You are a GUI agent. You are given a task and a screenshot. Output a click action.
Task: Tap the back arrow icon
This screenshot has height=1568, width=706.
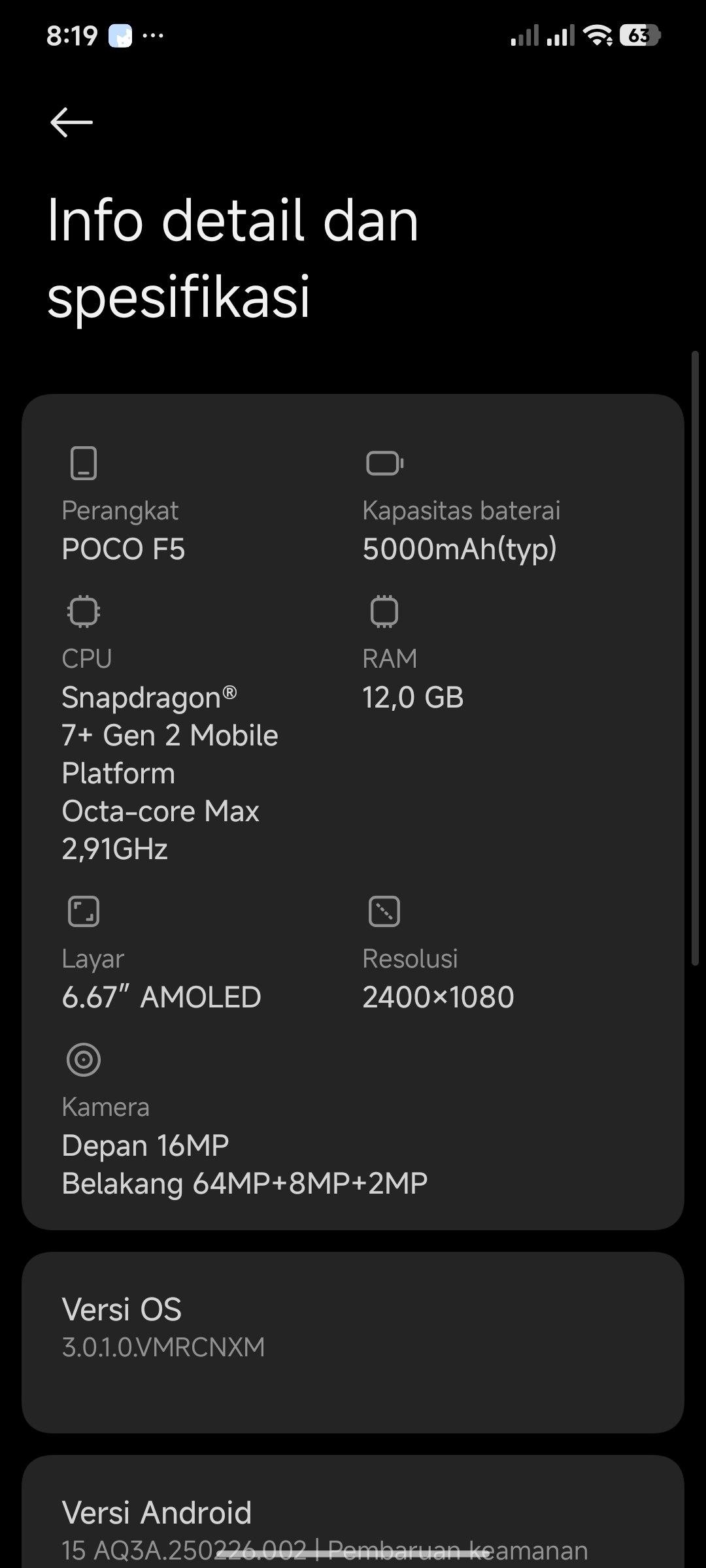(x=71, y=122)
